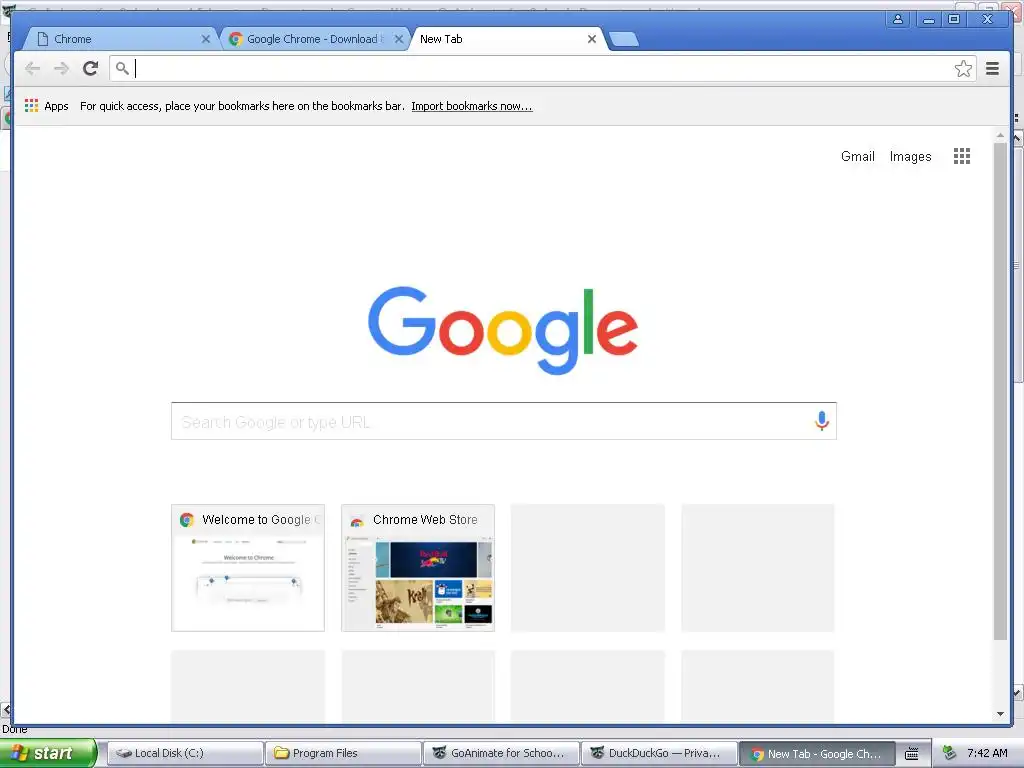This screenshot has height=768, width=1024.
Task: Open a new tab with the new tab button
Action: [x=624, y=40]
